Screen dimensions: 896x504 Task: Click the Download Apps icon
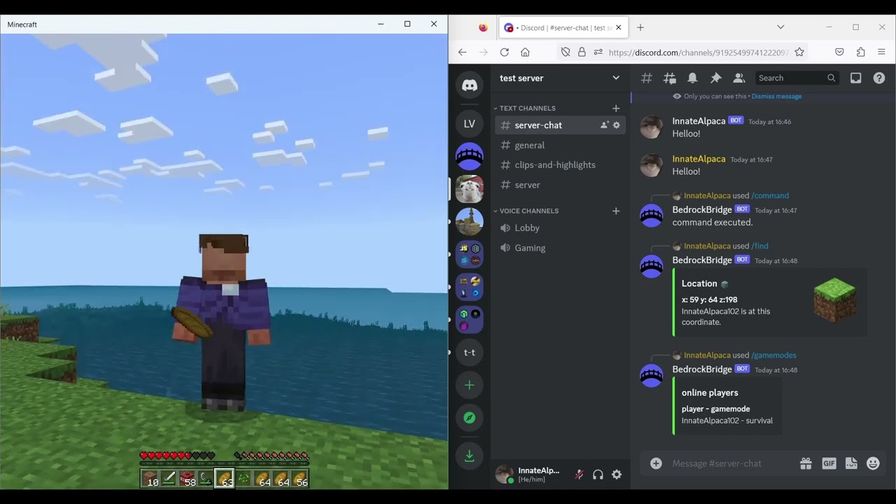click(469, 456)
